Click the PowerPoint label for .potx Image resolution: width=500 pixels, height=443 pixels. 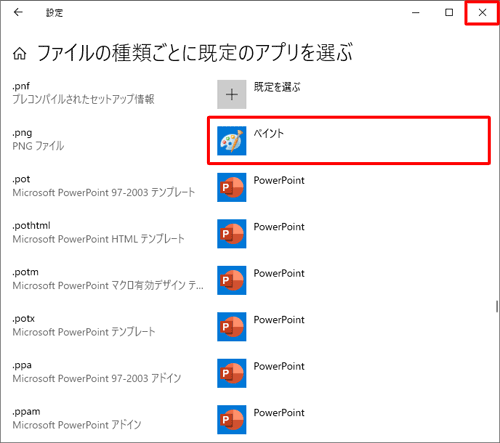pyautogui.click(x=279, y=320)
